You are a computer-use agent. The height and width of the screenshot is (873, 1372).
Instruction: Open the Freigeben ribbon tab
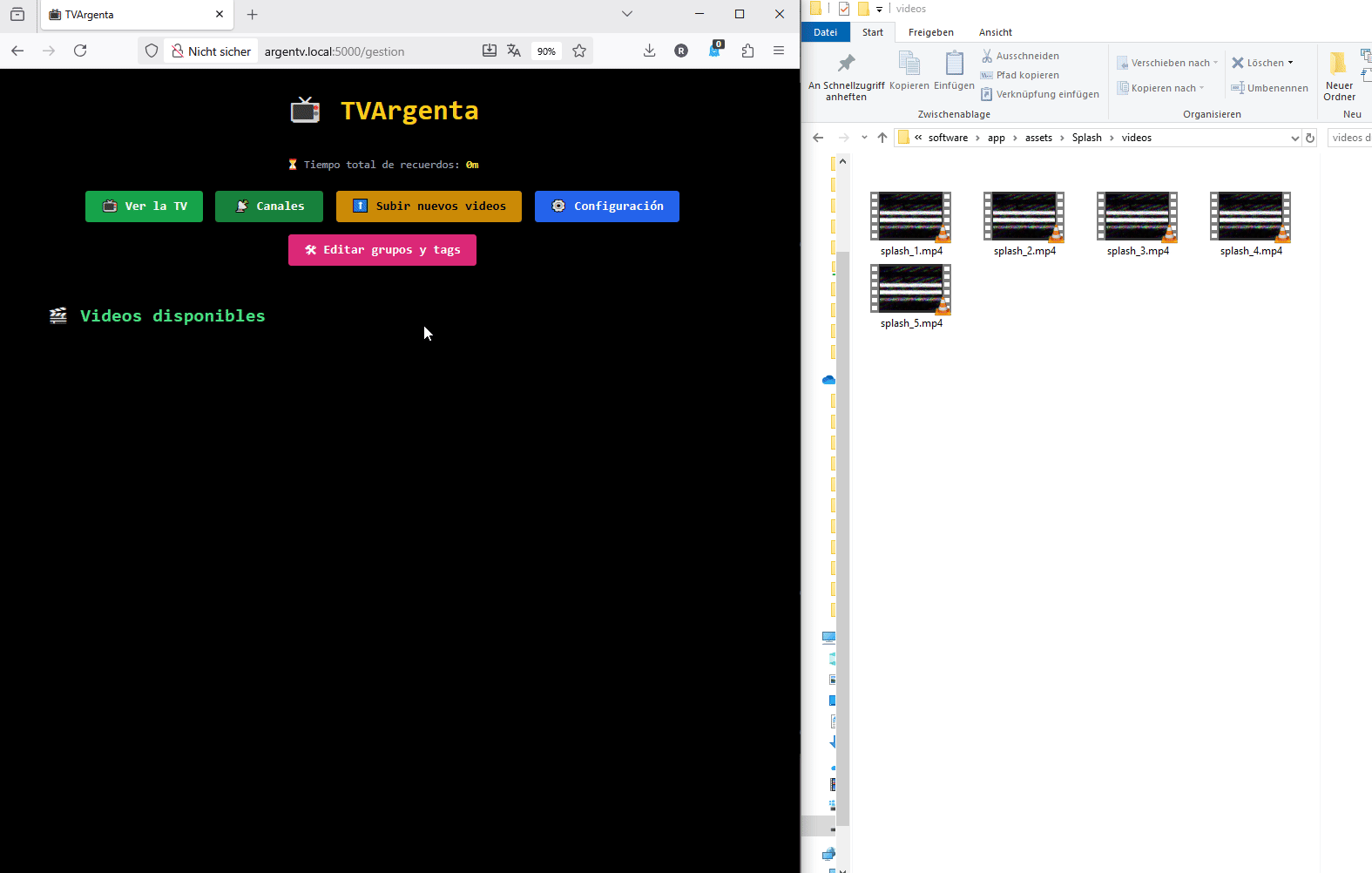coord(930,32)
